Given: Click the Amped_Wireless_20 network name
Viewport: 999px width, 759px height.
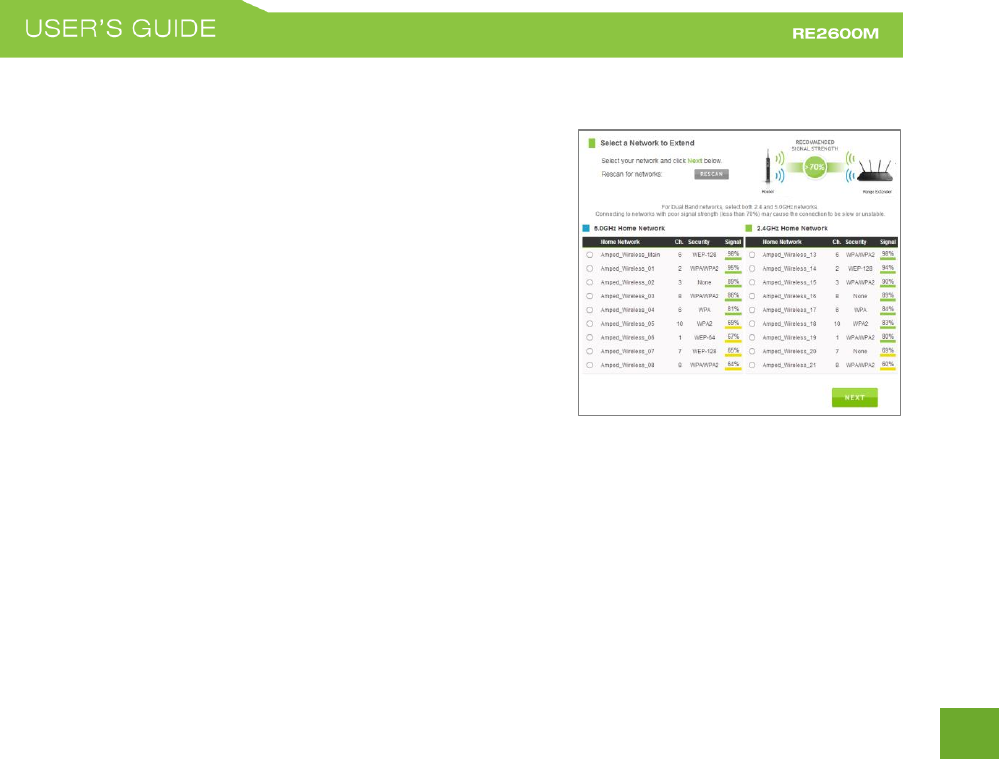Looking at the screenshot, I should 789,351.
